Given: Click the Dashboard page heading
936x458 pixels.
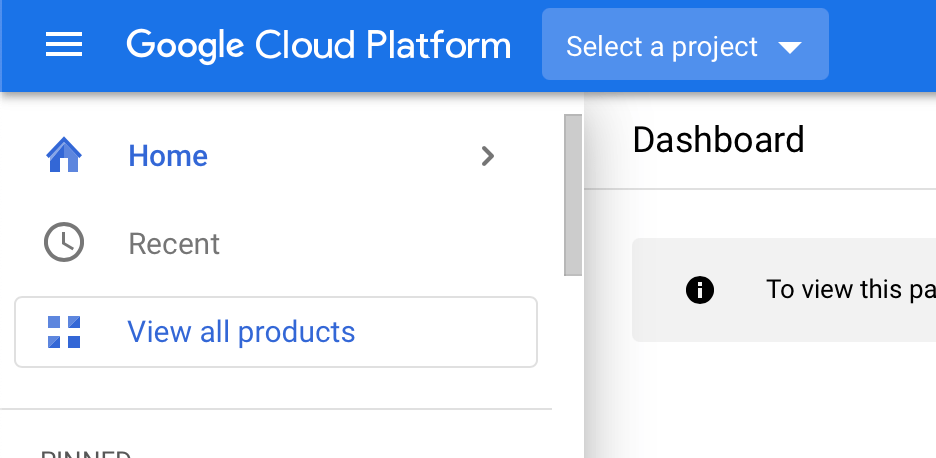Looking at the screenshot, I should tap(718, 140).
